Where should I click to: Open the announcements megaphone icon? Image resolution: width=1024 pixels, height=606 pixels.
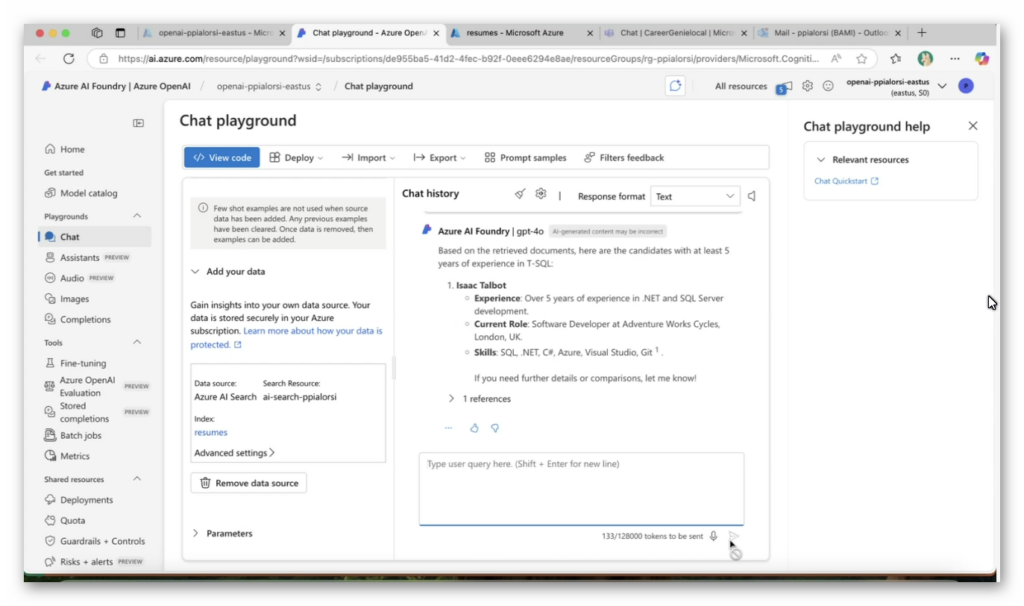pyautogui.click(x=784, y=87)
